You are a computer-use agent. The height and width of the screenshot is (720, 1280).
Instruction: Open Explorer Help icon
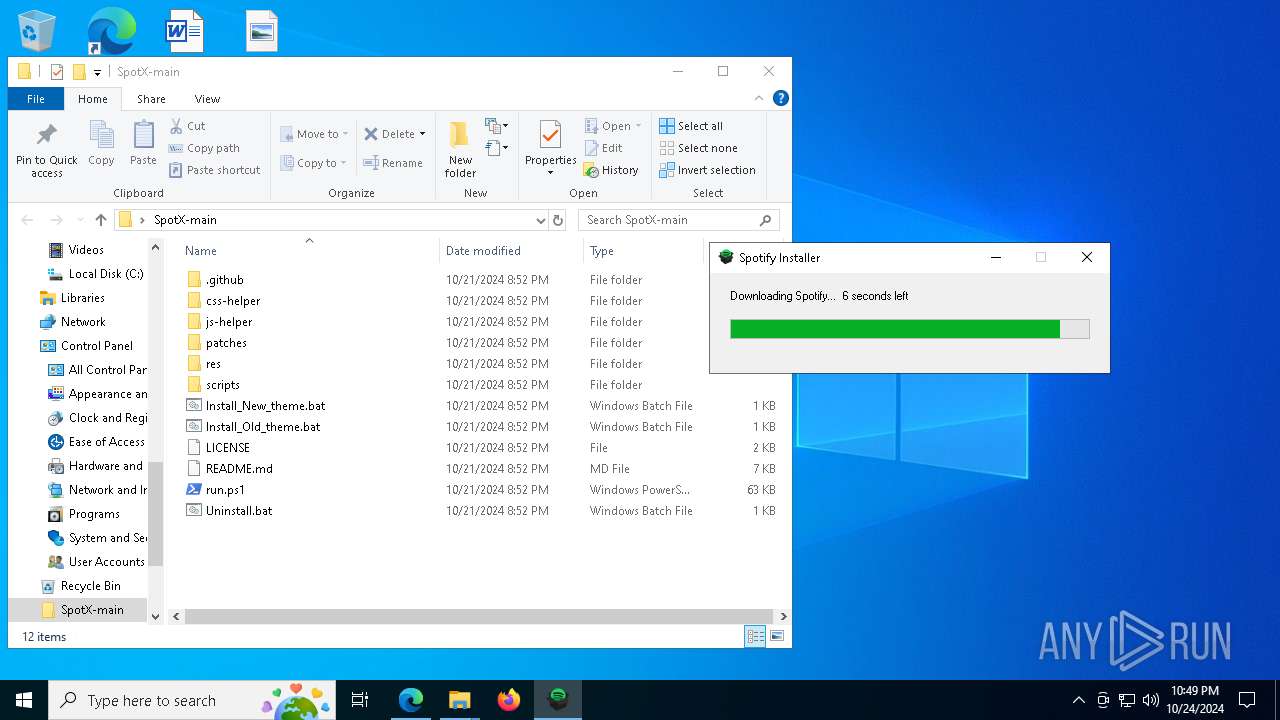pyautogui.click(x=781, y=98)
